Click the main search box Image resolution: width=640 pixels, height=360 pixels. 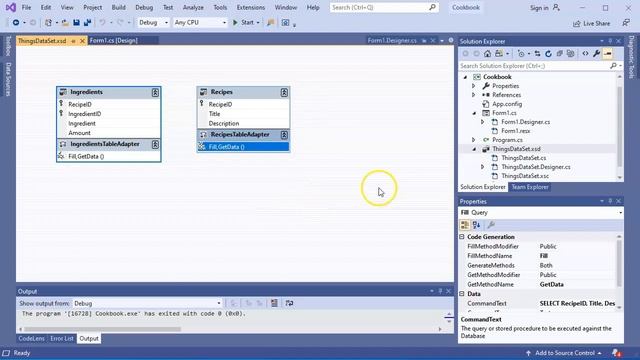click(384, 7)
